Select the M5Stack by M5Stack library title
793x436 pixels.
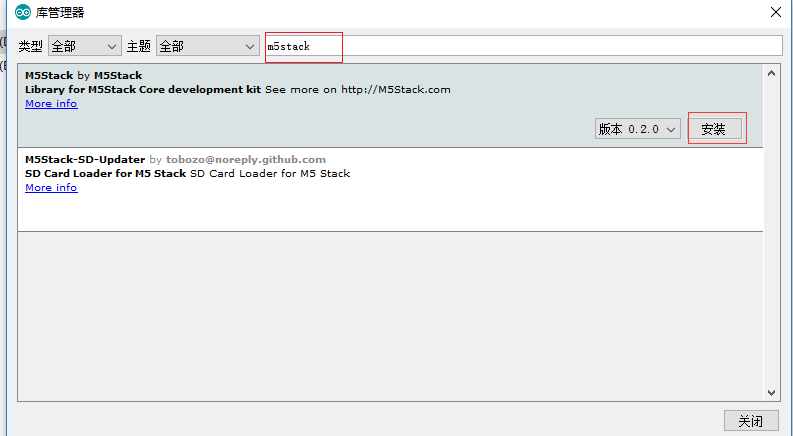(x=83, y=75)
